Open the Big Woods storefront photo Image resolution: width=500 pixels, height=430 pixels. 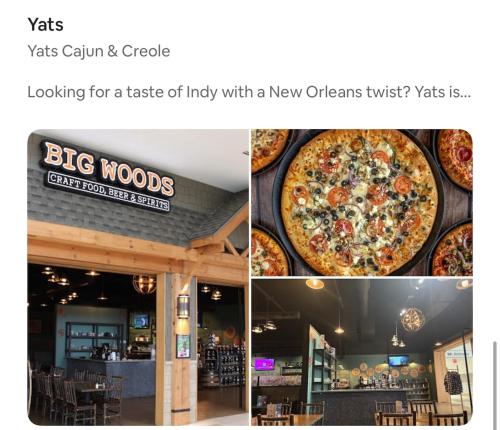click(138, 277)
